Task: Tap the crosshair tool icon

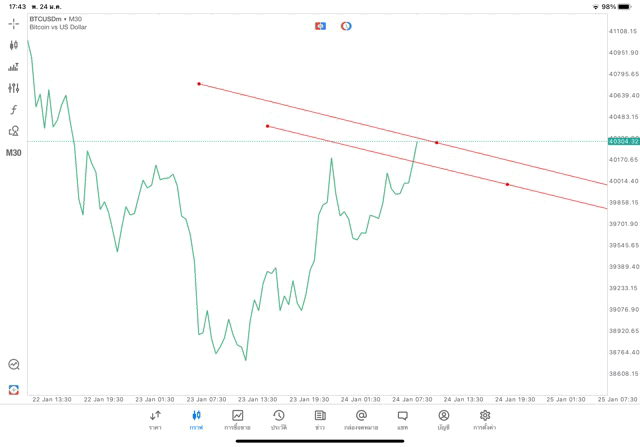Action: coord(14,23)
